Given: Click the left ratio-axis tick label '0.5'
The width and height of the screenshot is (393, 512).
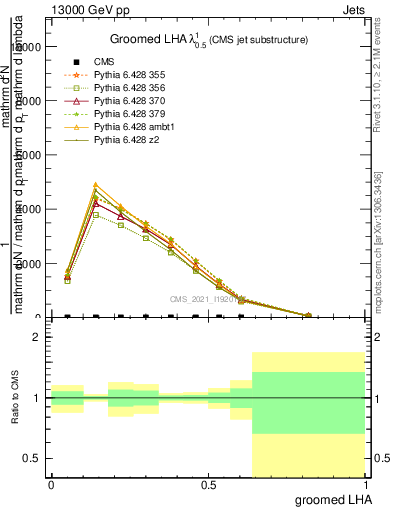Looking at the screenshot, I should 30,458.
